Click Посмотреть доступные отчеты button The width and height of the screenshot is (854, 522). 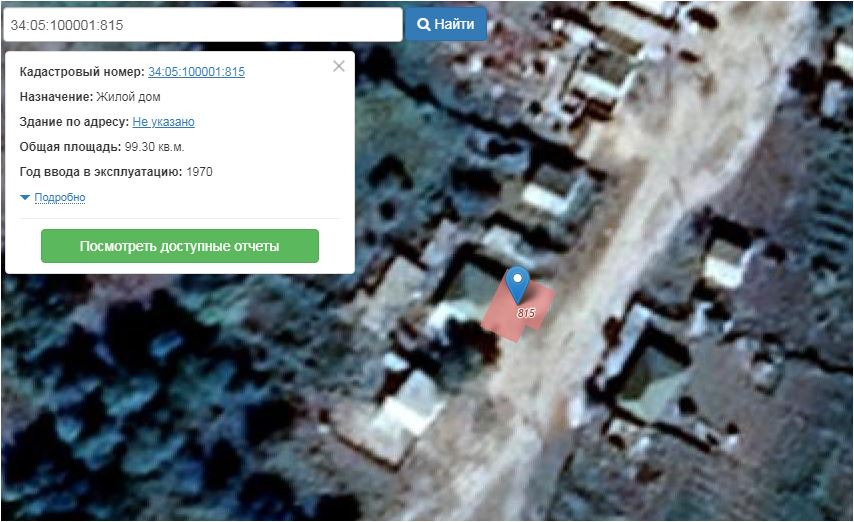pos(180,246)
